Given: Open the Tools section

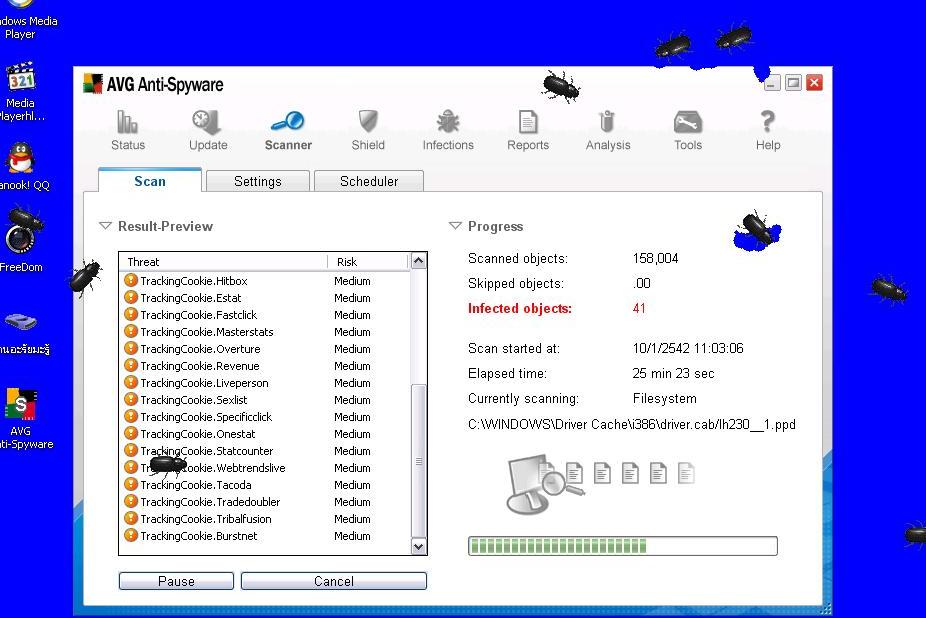Looking at the screenshot, I should [x=688, y=130].
